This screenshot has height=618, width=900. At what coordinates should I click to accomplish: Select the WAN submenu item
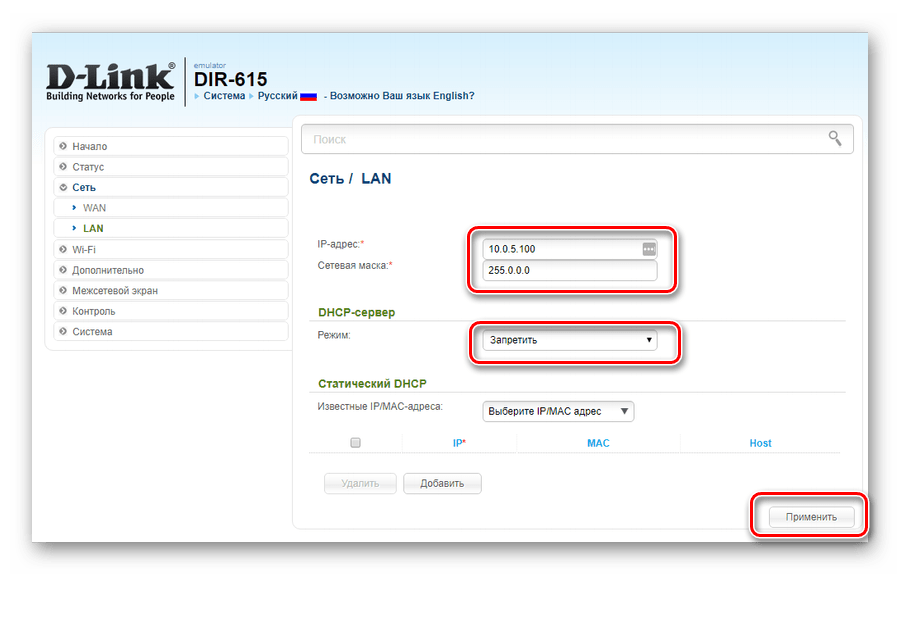tap(171, 208)
